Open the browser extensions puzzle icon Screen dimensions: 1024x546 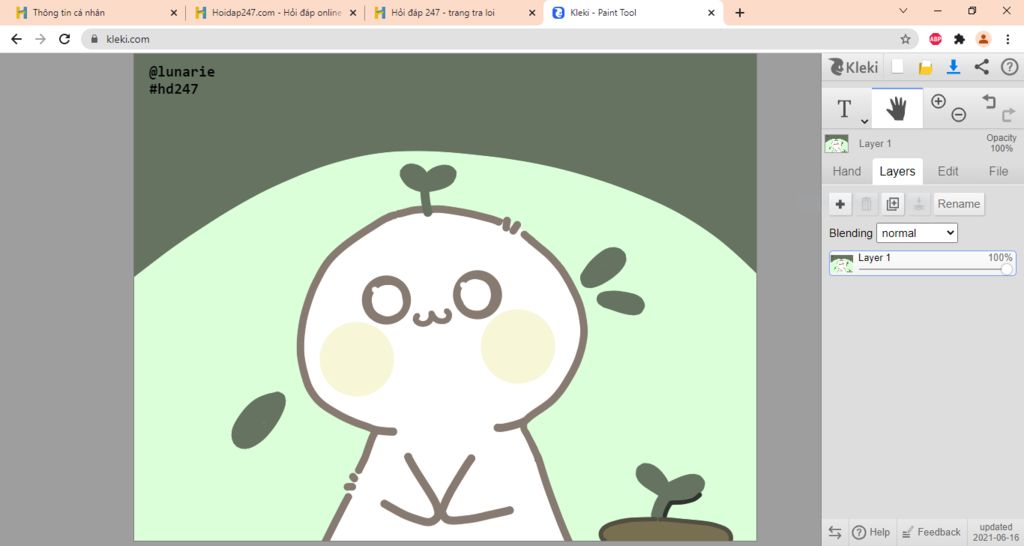(x=959, y=39)
